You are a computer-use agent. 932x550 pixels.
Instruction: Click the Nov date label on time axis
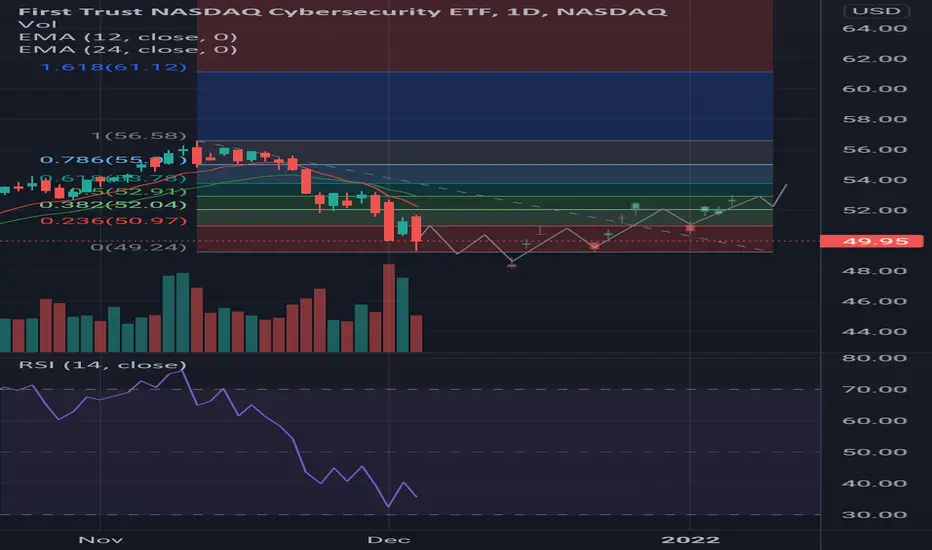click(x=100, y=540)
